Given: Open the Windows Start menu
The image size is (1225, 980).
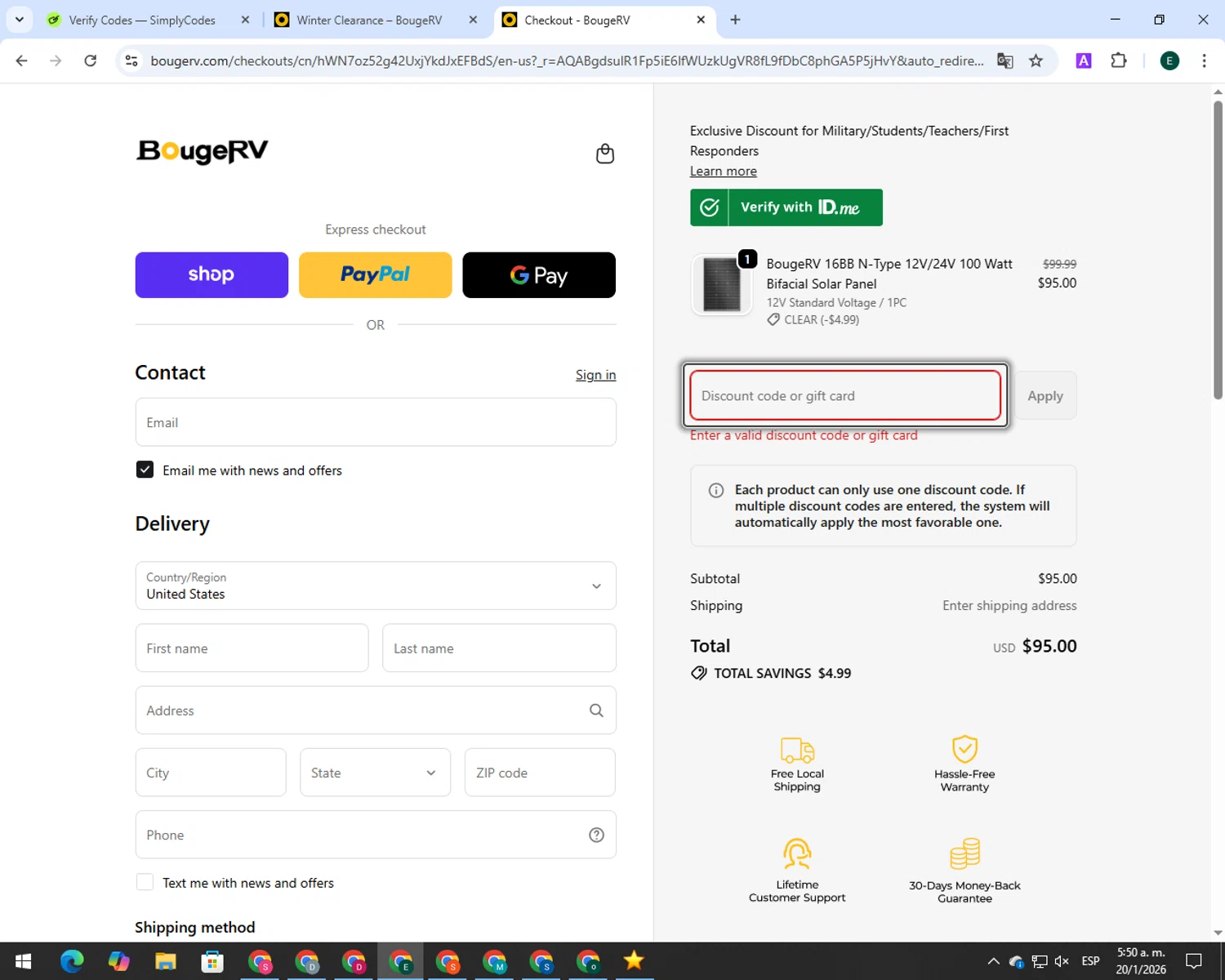Looking at the screenshot, I should tap(23, 961).
